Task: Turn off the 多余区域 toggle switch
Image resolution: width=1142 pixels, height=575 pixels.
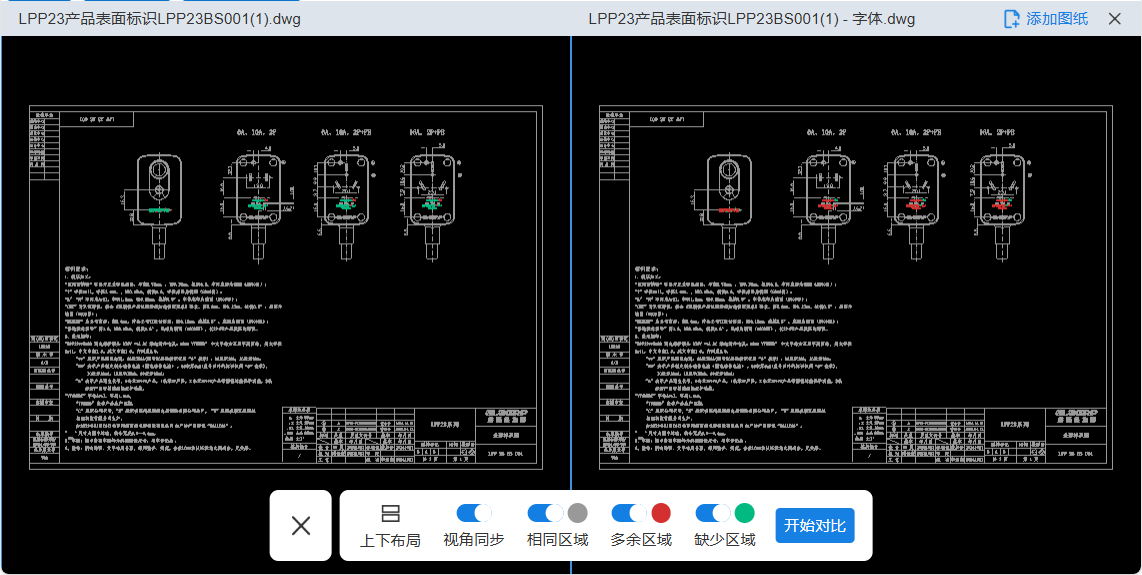Action: point(629,513)
